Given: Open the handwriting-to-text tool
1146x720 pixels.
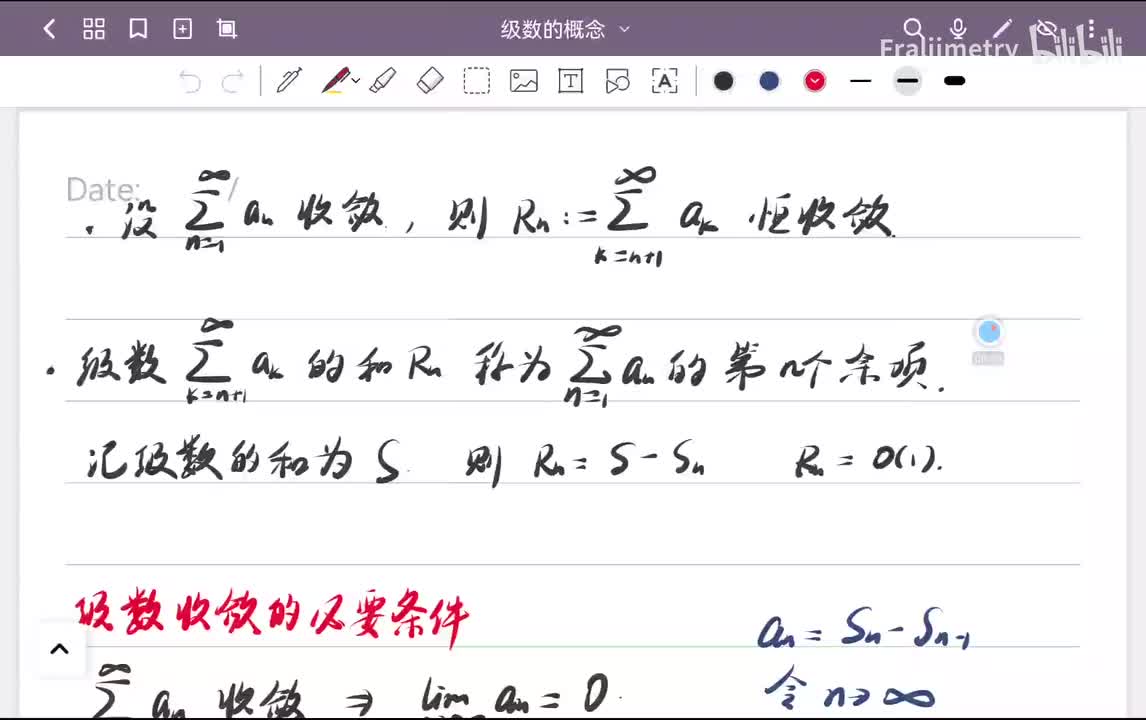Looking at the screenshot, I should click(664, 80).
